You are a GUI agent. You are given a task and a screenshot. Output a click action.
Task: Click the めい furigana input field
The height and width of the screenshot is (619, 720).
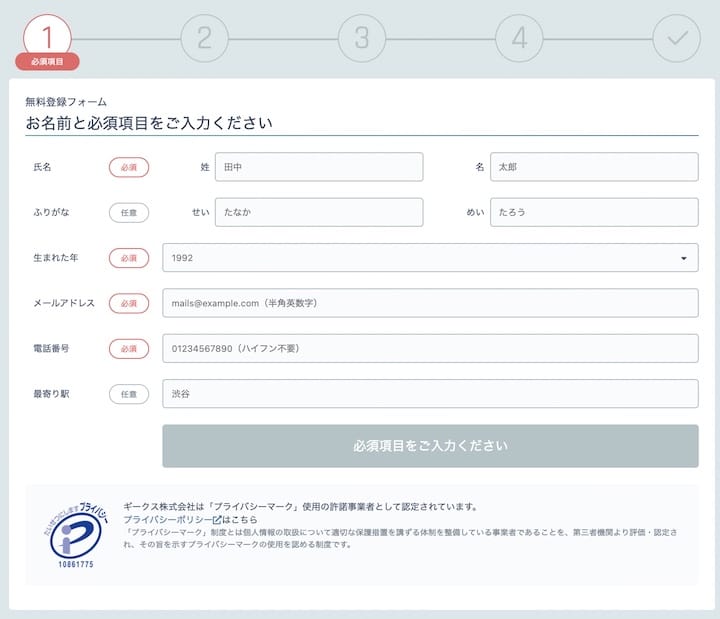tap(593, 212)
